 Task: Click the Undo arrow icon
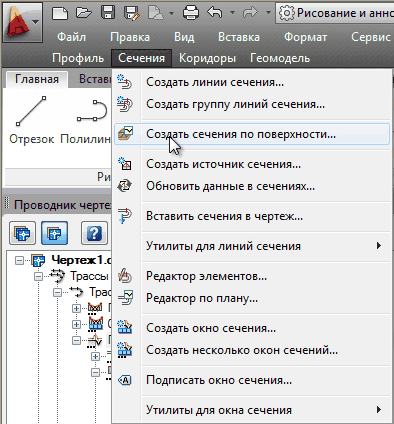(215, 13)
